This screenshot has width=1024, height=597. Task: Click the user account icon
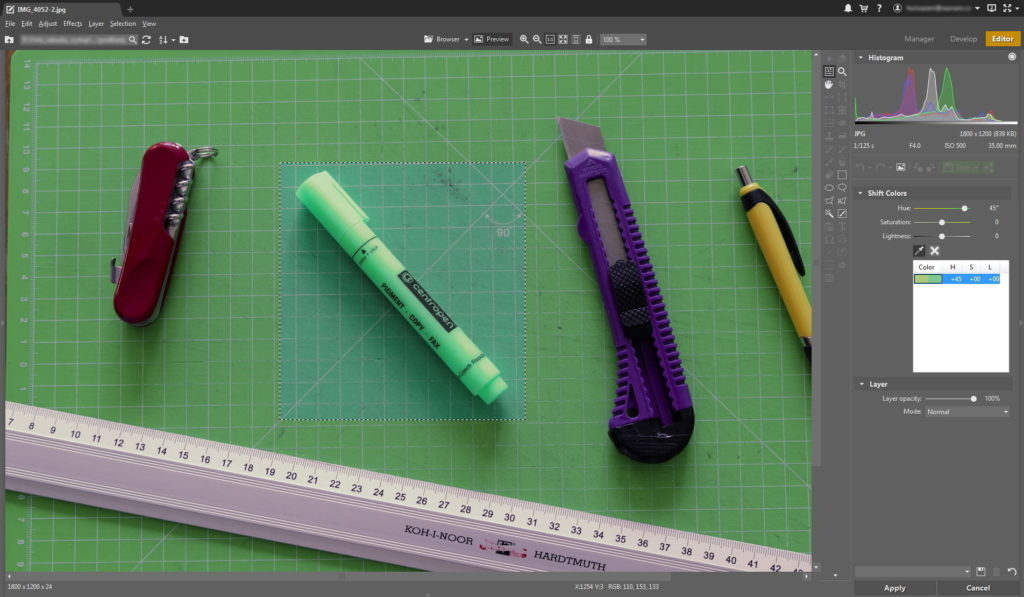tap(897, 8)
